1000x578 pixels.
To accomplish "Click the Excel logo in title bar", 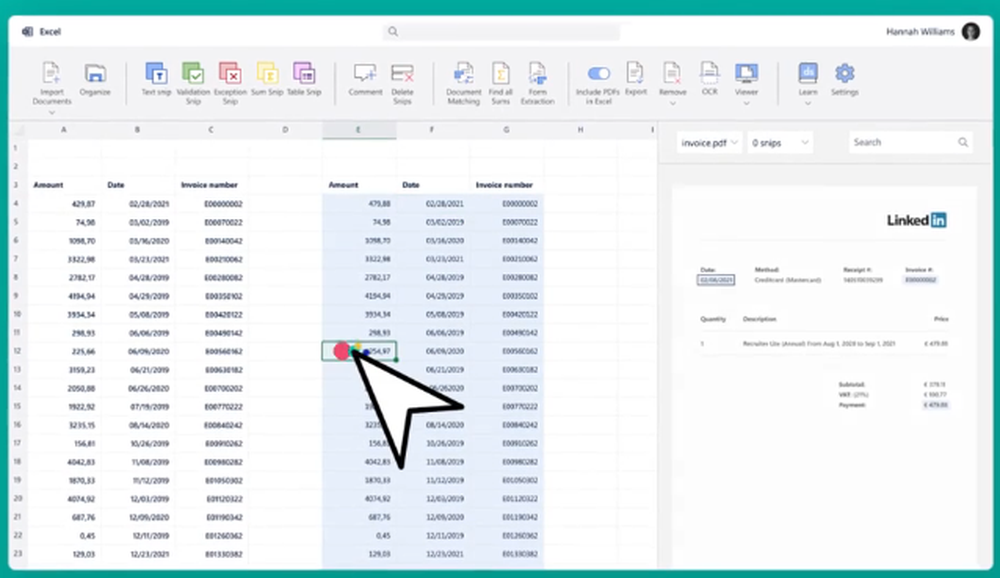I will [x=27, y=31].
